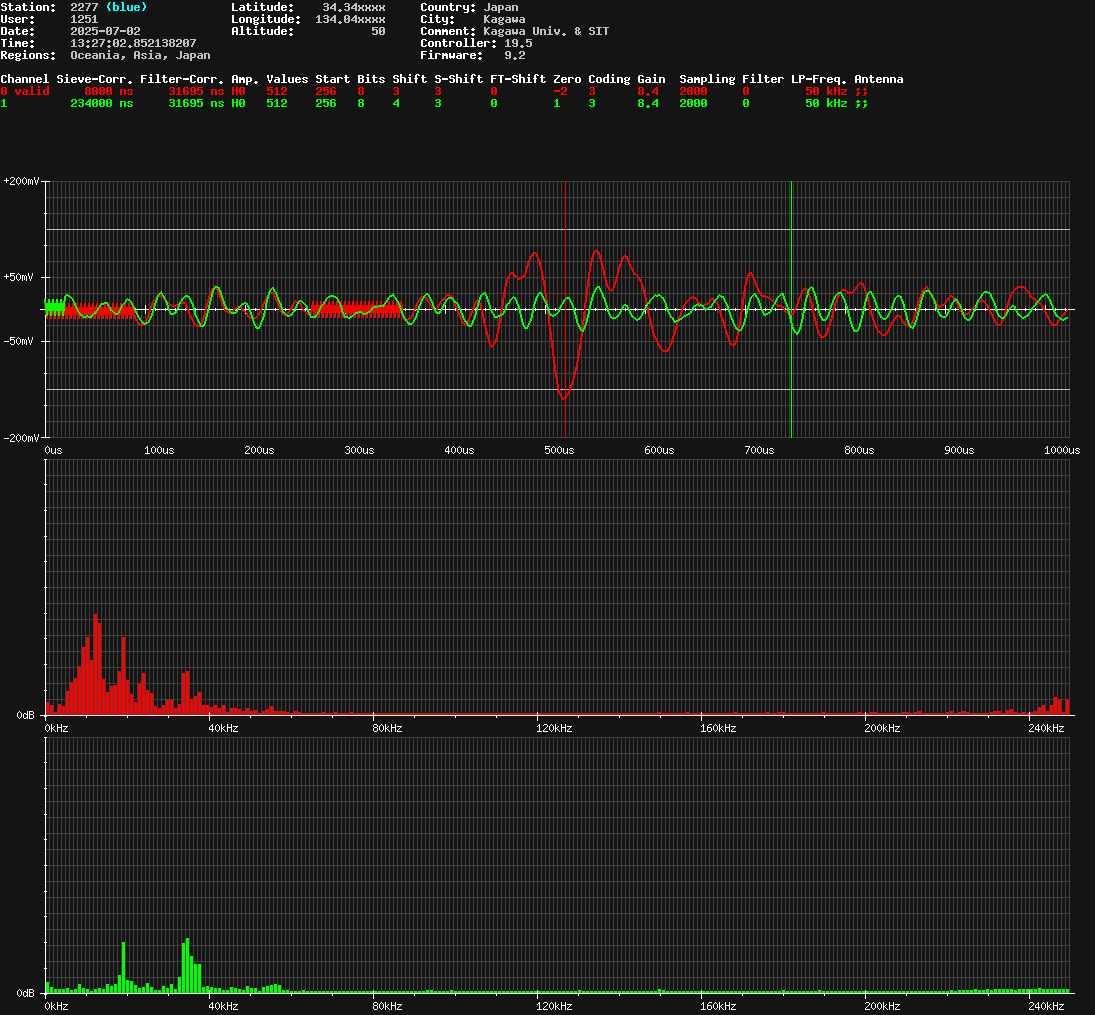Click "80kHz" label under the red spectrum

(x=387, y=729)
